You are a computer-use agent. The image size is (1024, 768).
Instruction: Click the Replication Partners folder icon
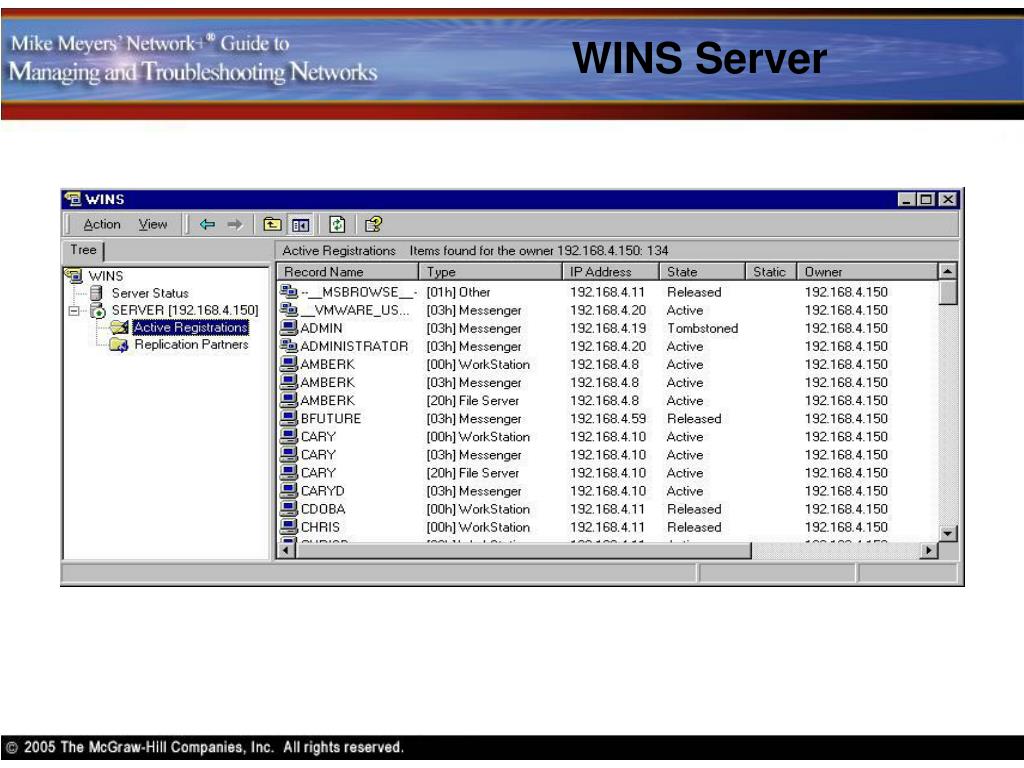click(x=119, y=344)
